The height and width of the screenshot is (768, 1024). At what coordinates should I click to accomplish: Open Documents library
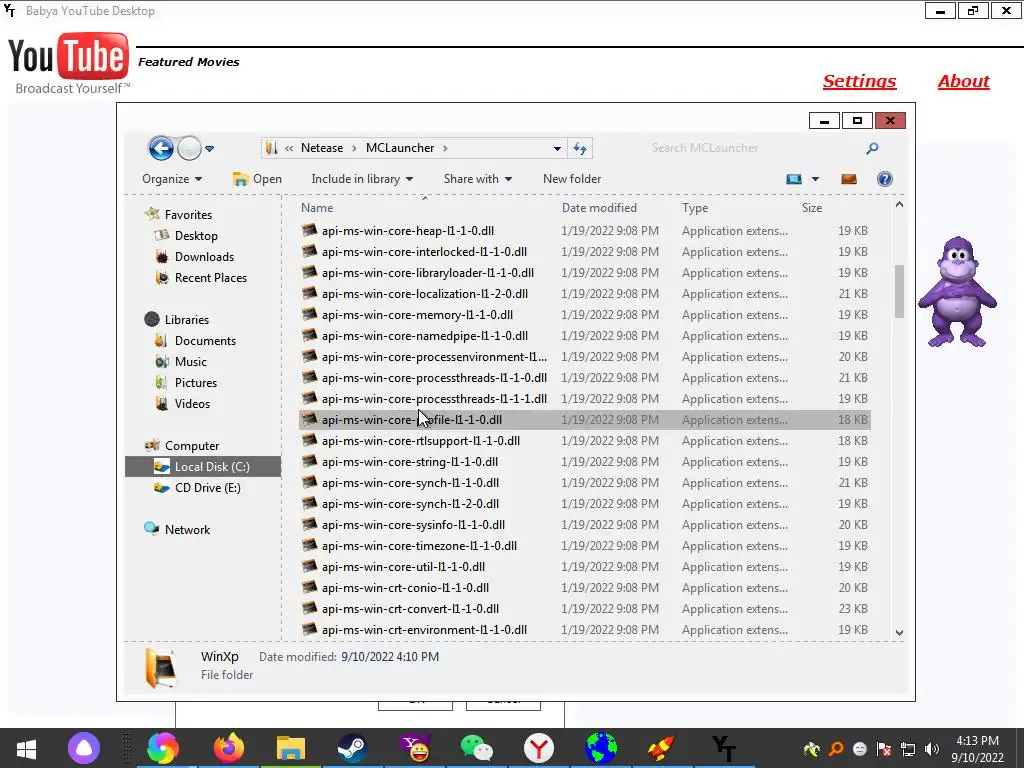(205, 341)
